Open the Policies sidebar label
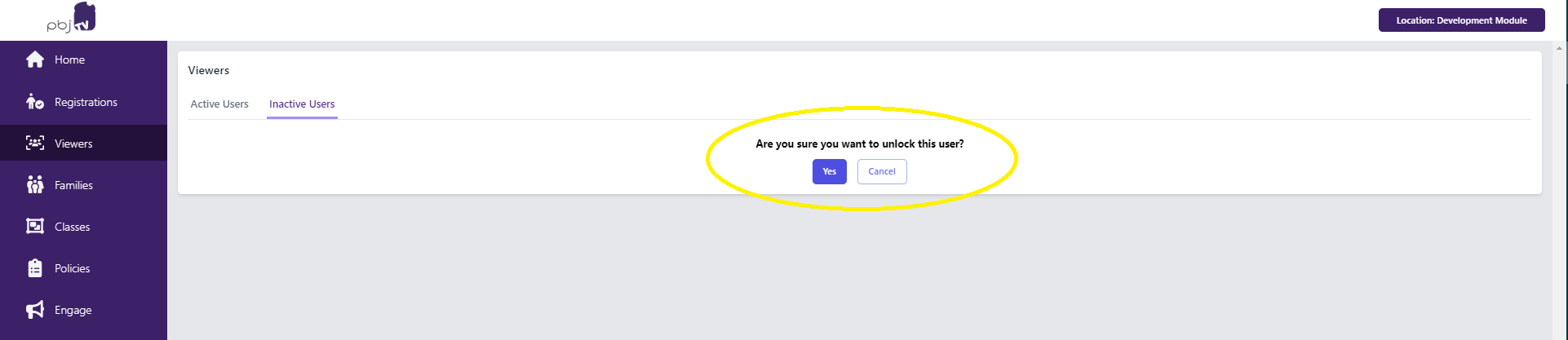The height and width of the screenshot is (340, 1568). [72, 269]
